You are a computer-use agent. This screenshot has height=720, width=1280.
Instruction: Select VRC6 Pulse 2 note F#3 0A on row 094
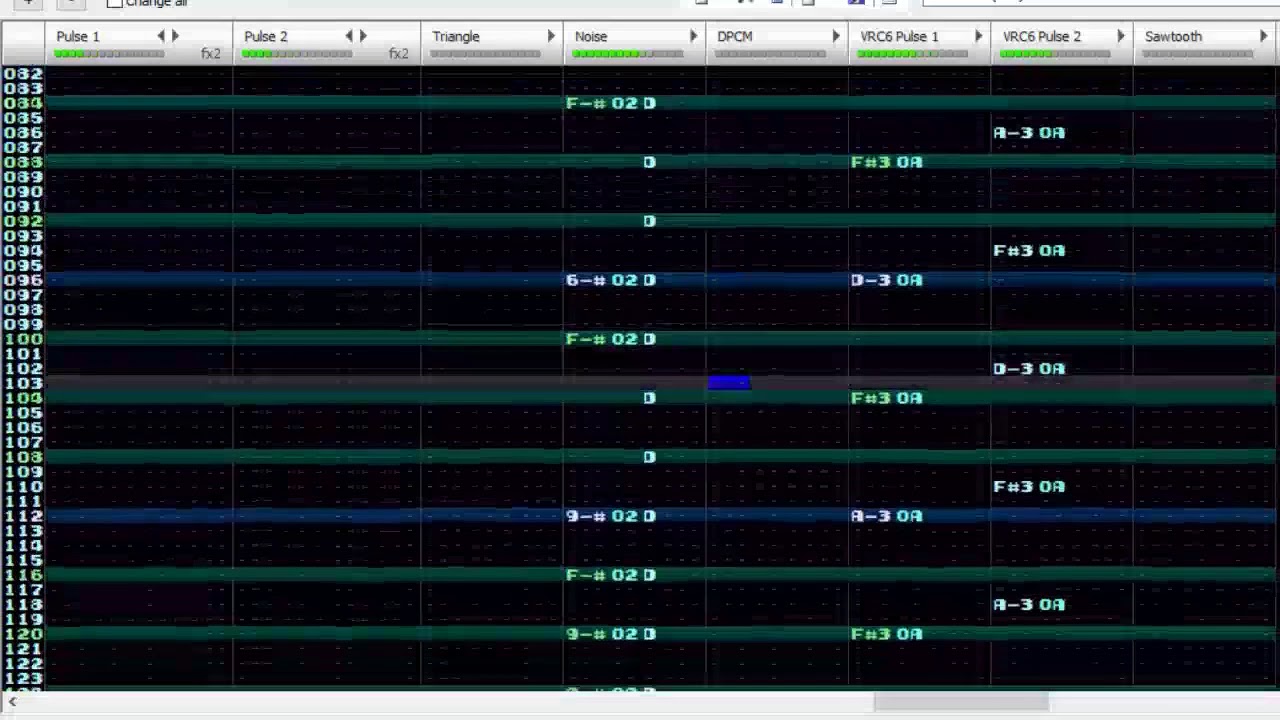[1029, 250]
